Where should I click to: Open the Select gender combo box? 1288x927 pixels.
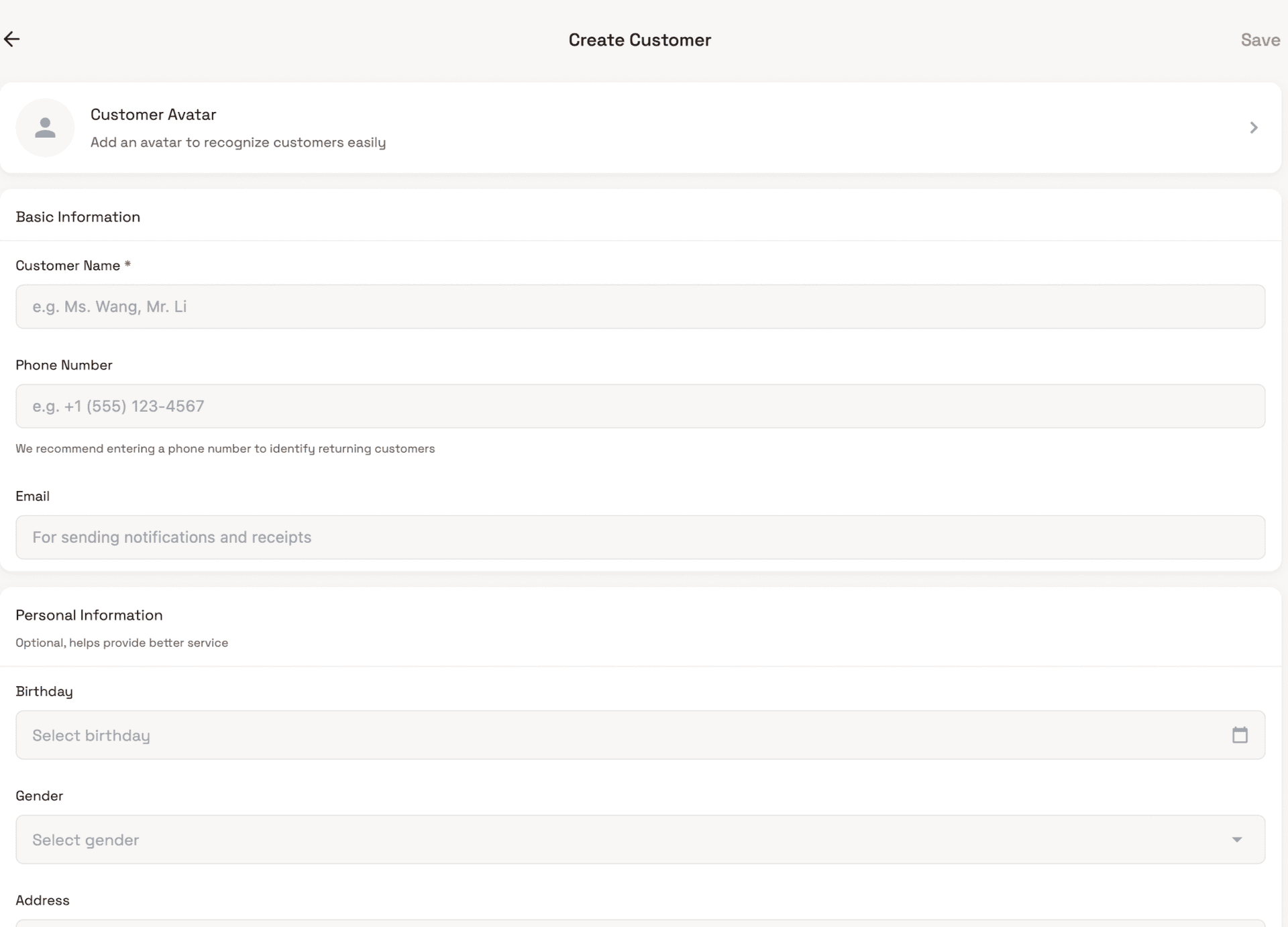point(604,840)
